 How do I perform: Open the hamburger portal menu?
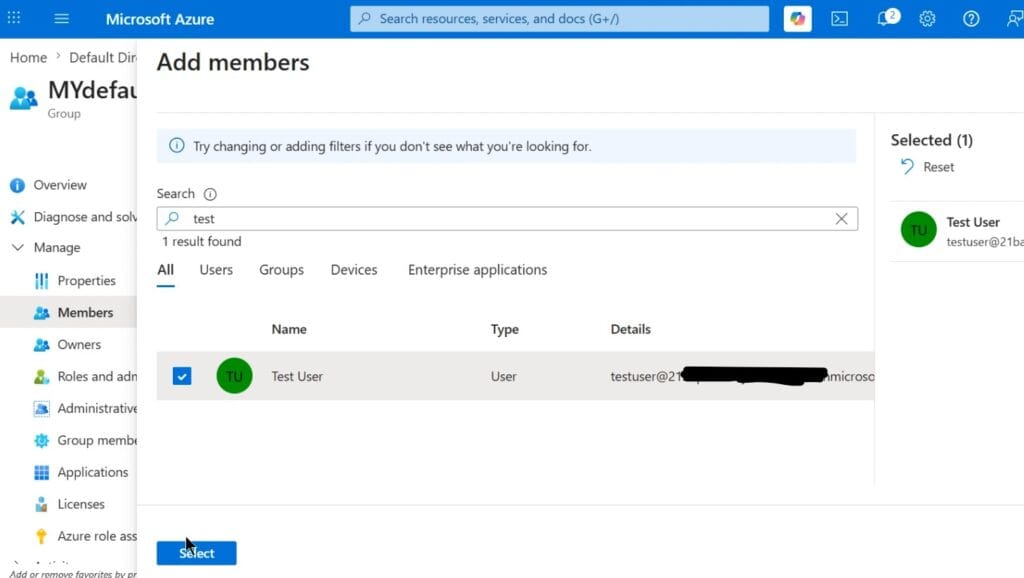[x=61, y=18]
